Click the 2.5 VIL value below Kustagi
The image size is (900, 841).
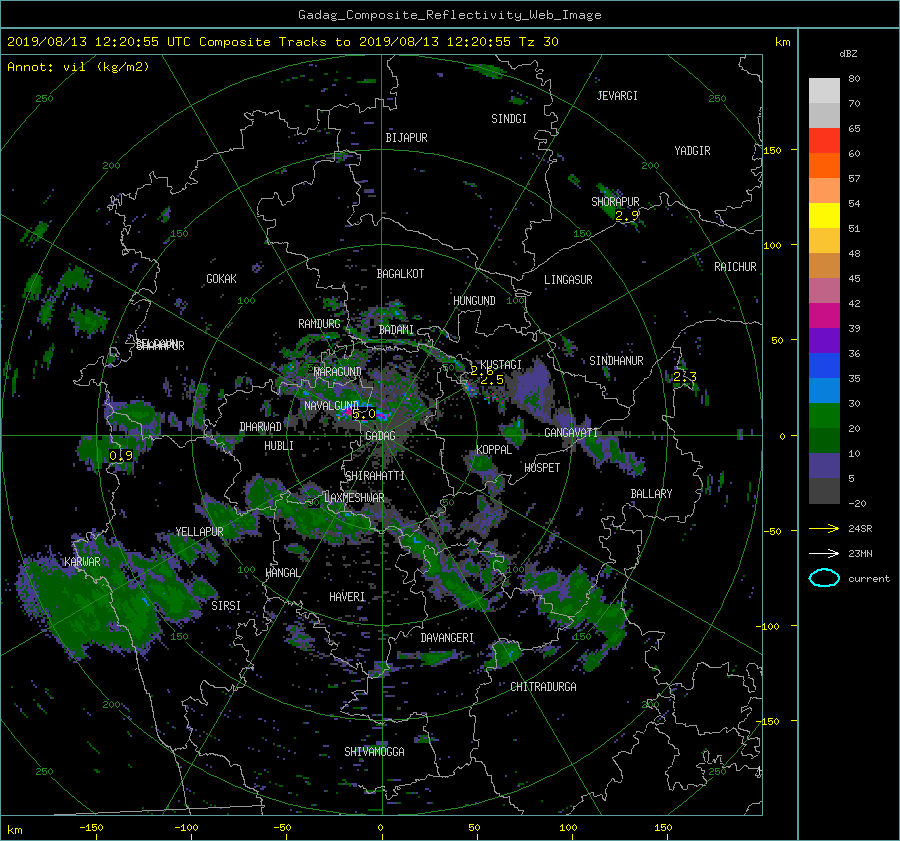pos(492,380)
